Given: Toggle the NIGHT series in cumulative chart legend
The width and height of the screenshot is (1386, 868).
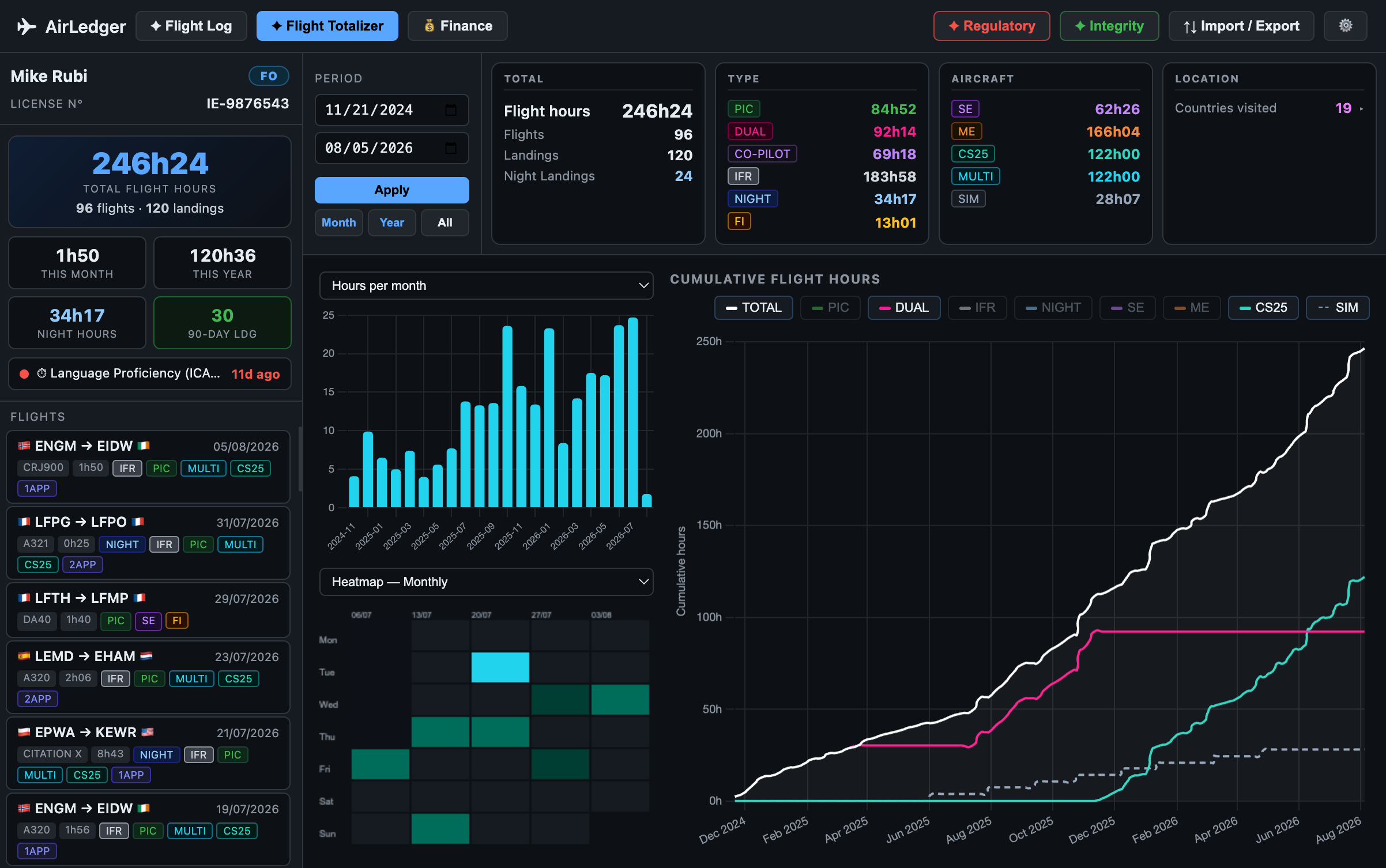Looking at the screenshot, I should coord(1053,308).
